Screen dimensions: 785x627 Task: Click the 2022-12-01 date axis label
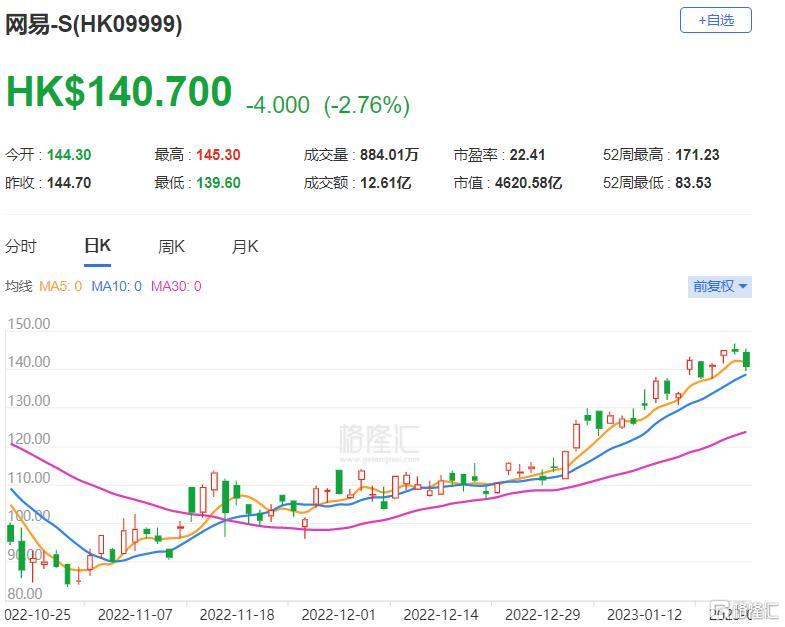coord(338,614)
